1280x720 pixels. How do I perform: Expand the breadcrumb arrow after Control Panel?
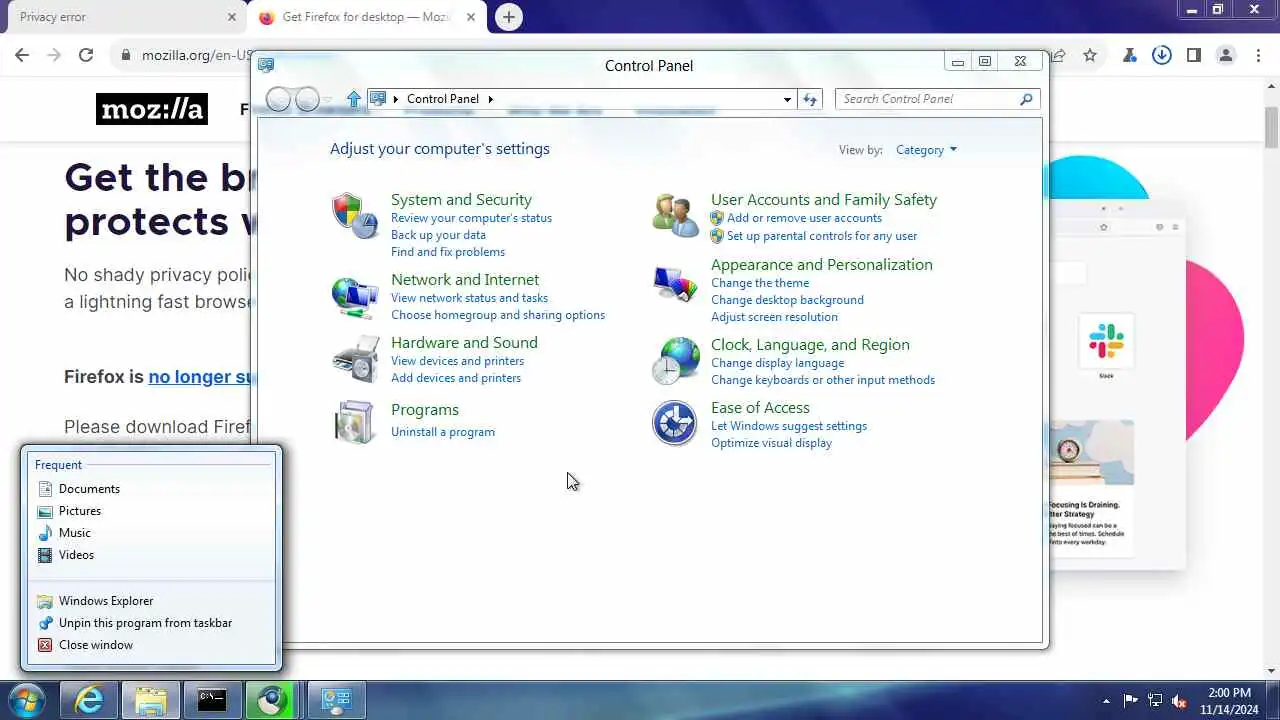(491, 99)
